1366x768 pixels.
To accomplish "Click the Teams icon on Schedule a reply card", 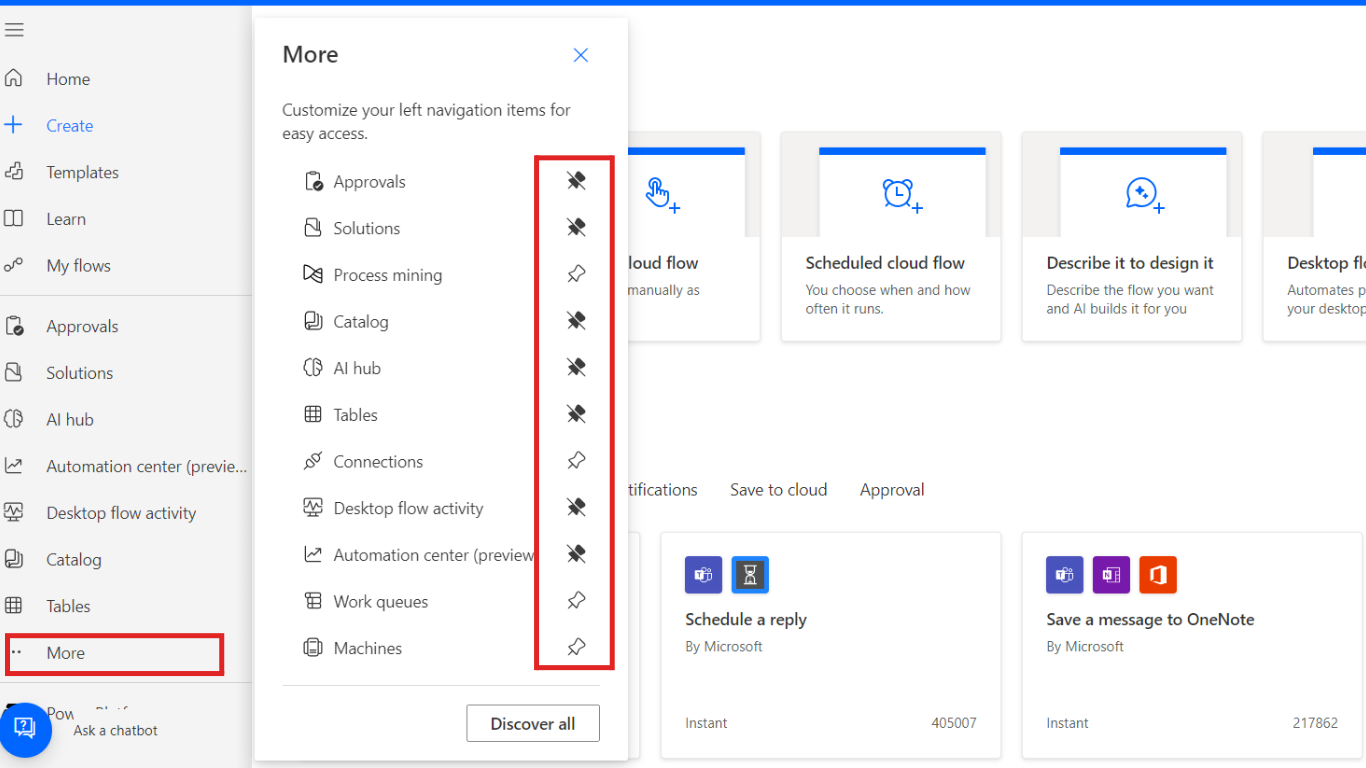I will pyautogui.click(x=703, y=575).
